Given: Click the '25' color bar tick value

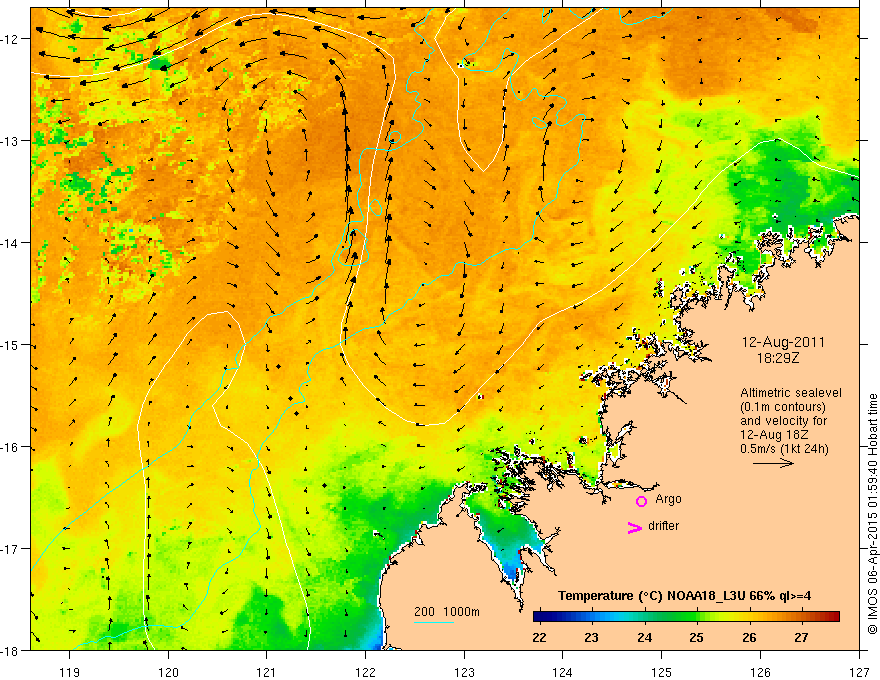Looking at the screenshot, I should tap(696, 637).
